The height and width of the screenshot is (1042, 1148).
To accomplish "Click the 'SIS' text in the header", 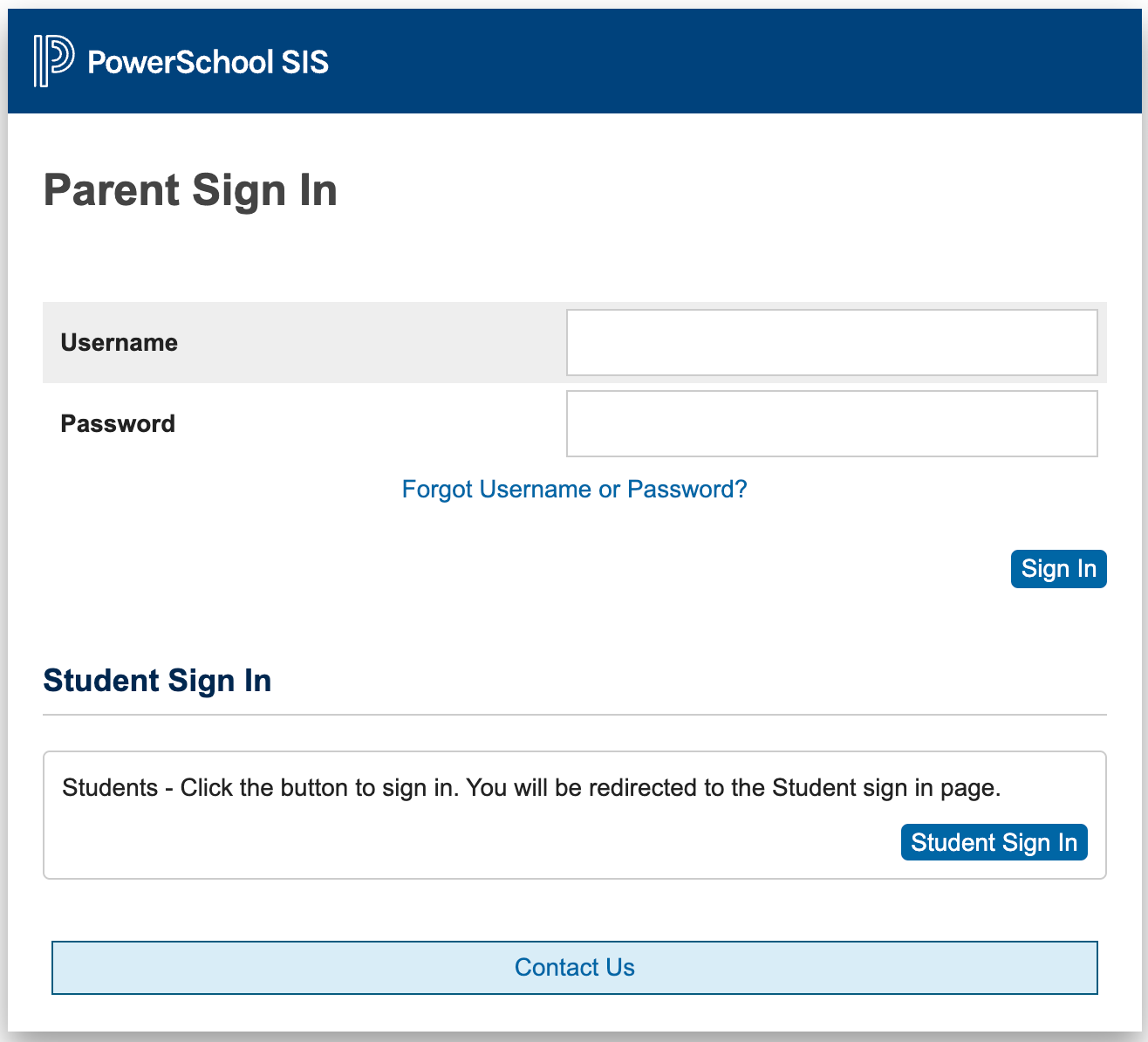I will pos(304,62).
